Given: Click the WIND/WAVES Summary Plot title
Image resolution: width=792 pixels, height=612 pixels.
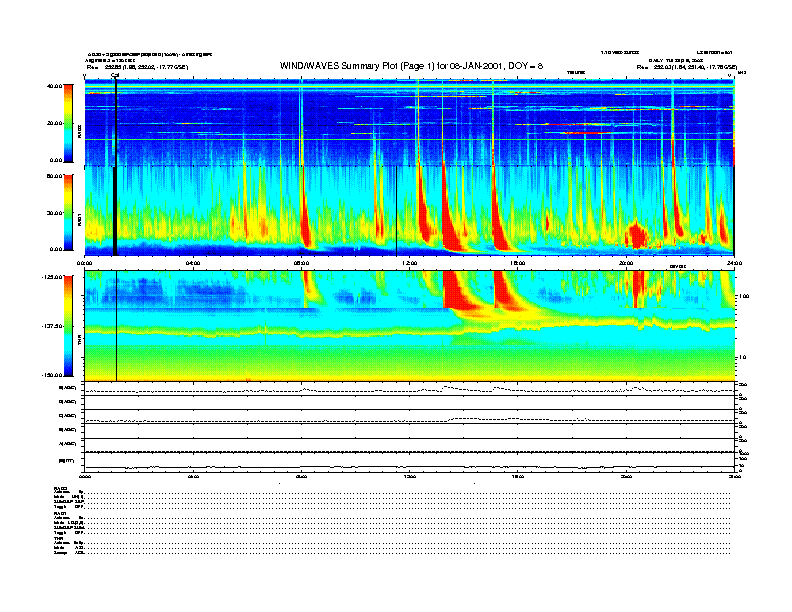Looking at the screenshot, I should pyautogui.click(x=411, y=66).
